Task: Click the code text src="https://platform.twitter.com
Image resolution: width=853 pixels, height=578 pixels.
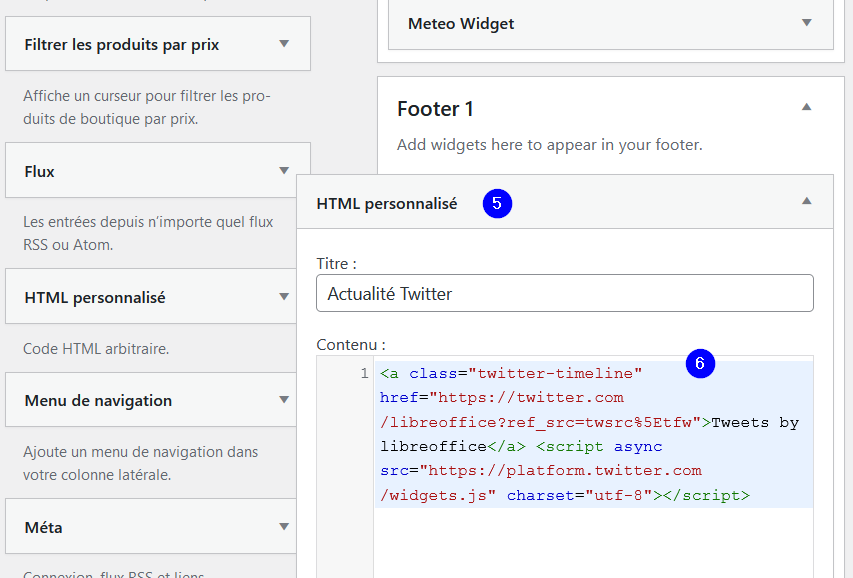Action: [x=541, y=470]
